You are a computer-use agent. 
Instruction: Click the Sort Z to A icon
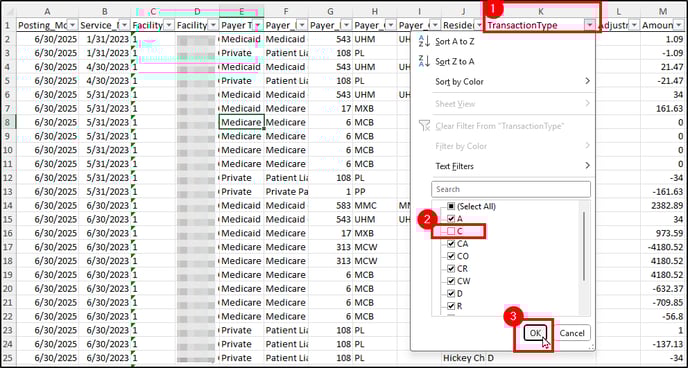click(424, 61)
